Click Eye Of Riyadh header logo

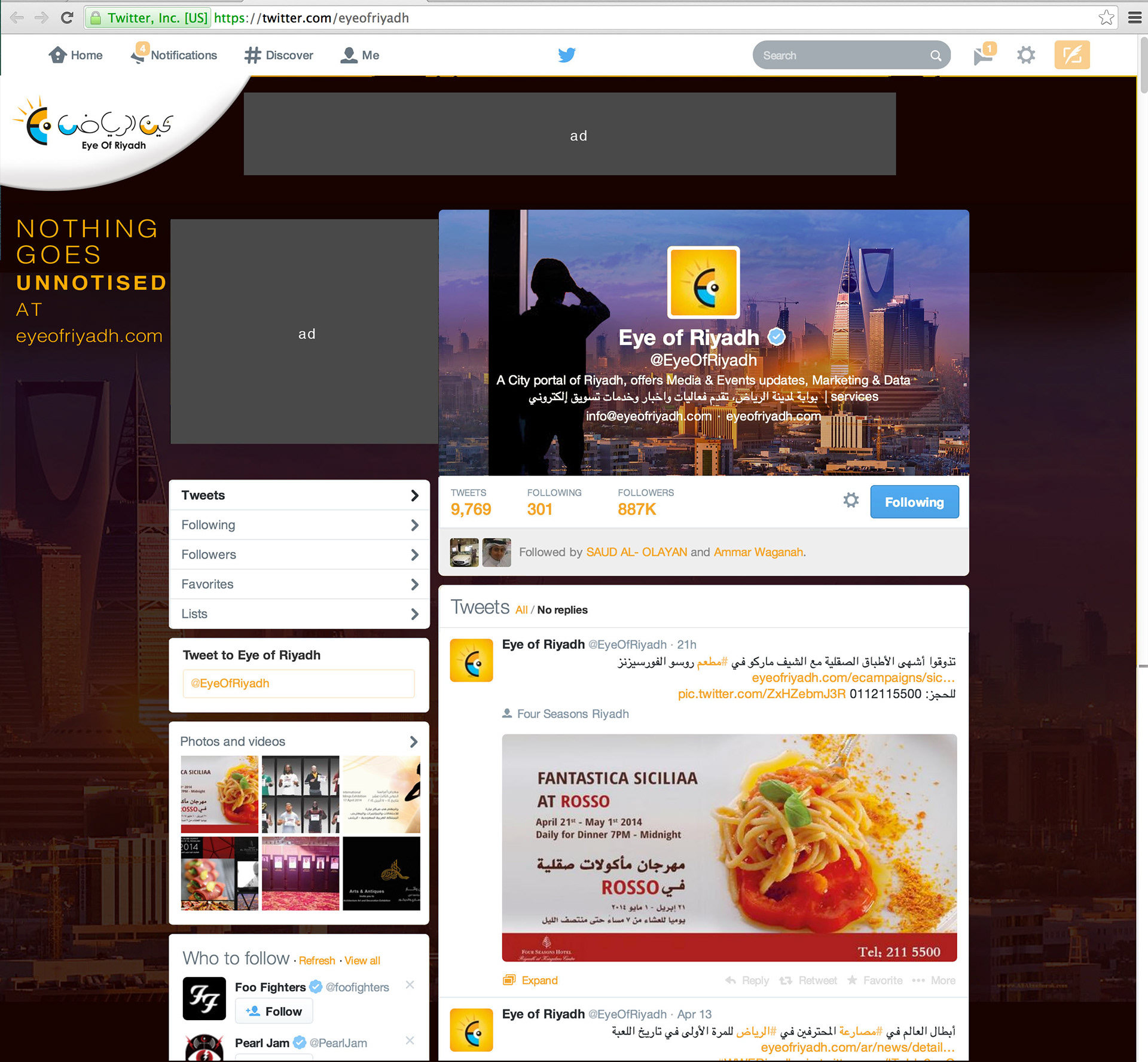pyautogui.click(x=93, y=124)
